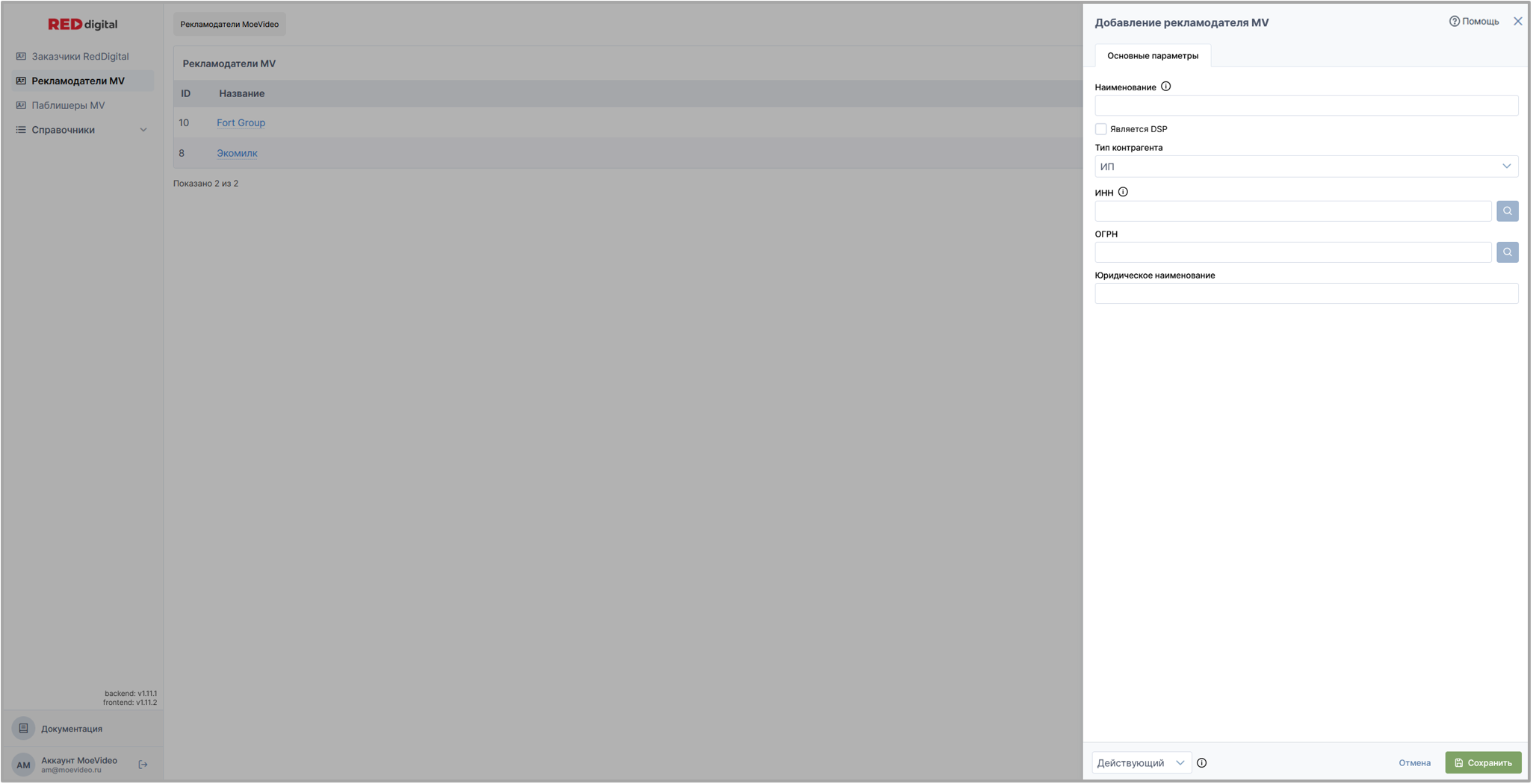This screenshot has width=1533, height=784.
Task: Open Помощь help in panel header
Action: 1474,22
